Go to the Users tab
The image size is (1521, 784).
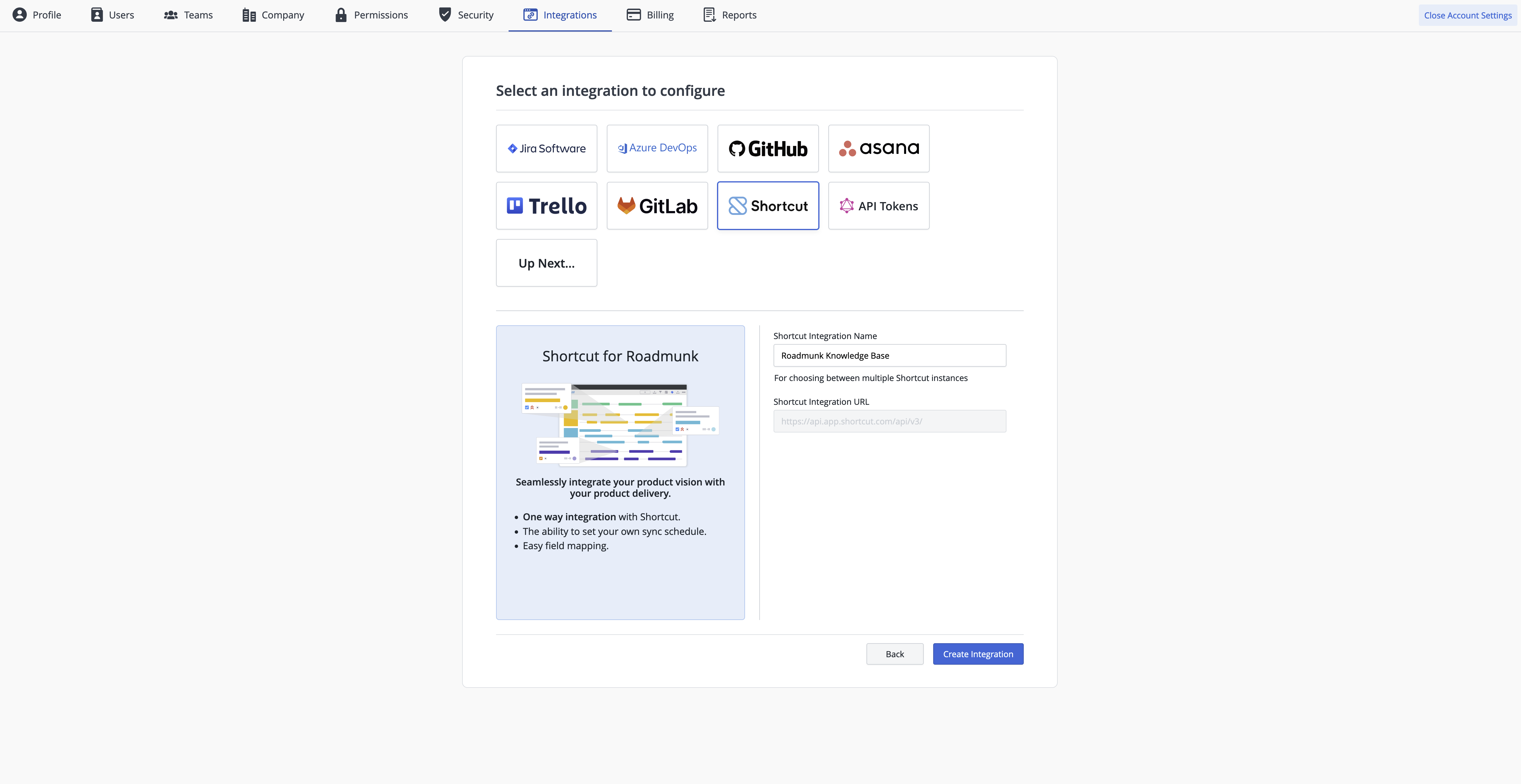tap(112, 15)
